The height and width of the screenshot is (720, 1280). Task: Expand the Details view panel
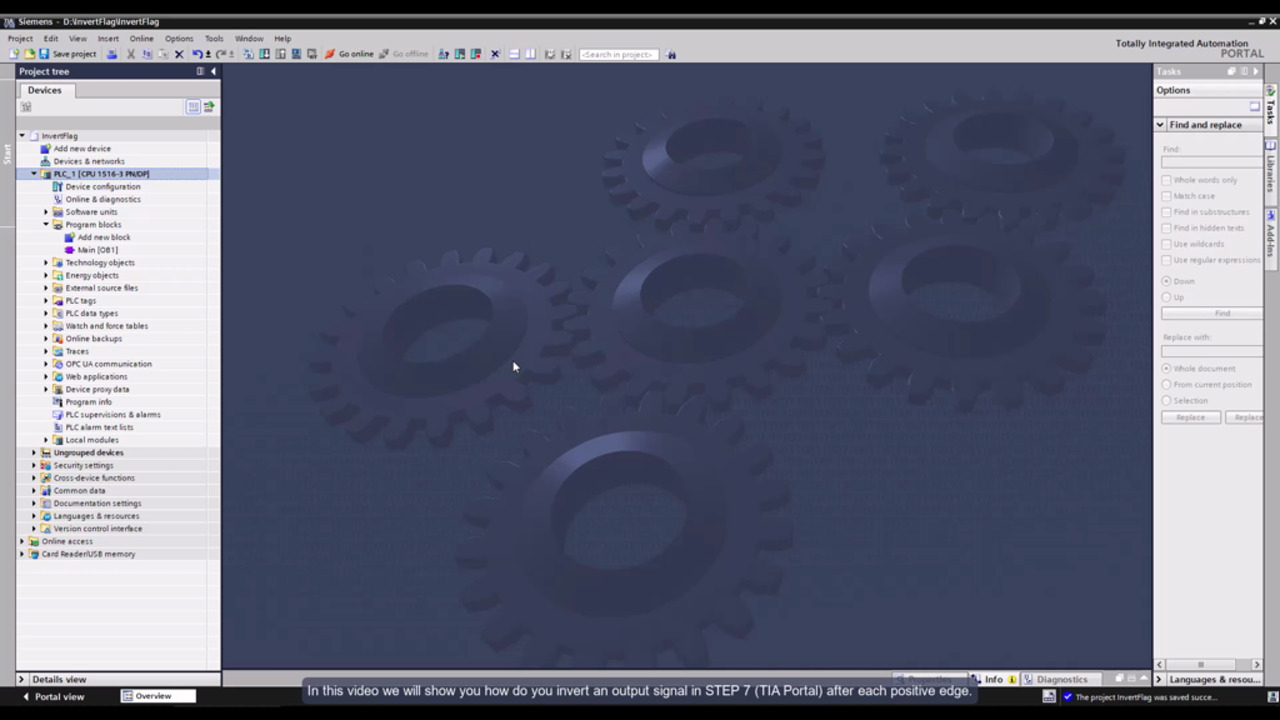[x=23, y=680]
